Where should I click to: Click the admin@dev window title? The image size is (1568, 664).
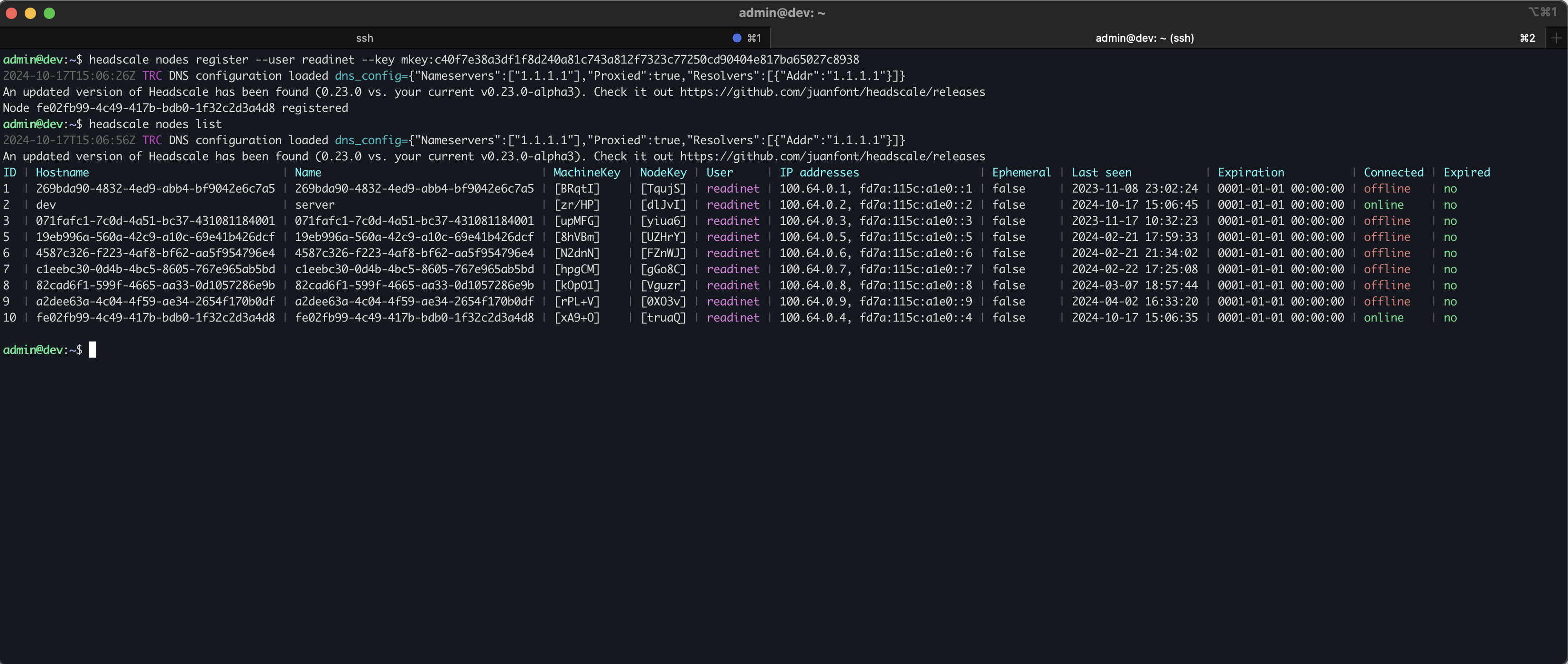tap(782, 13)
